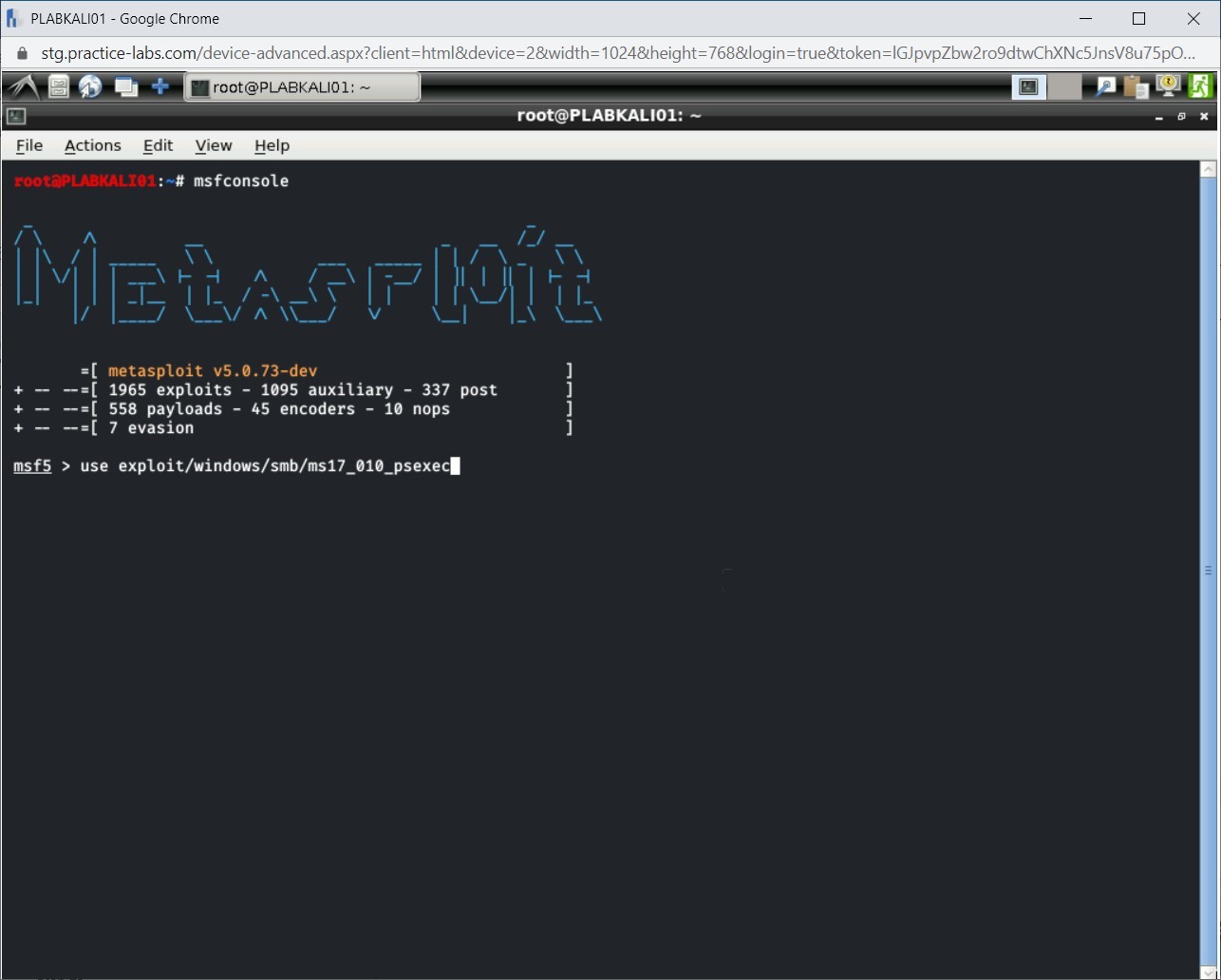This screenshot has height=980, width=1221.
Task: Open the View menu
Action: tap(214, 145)
